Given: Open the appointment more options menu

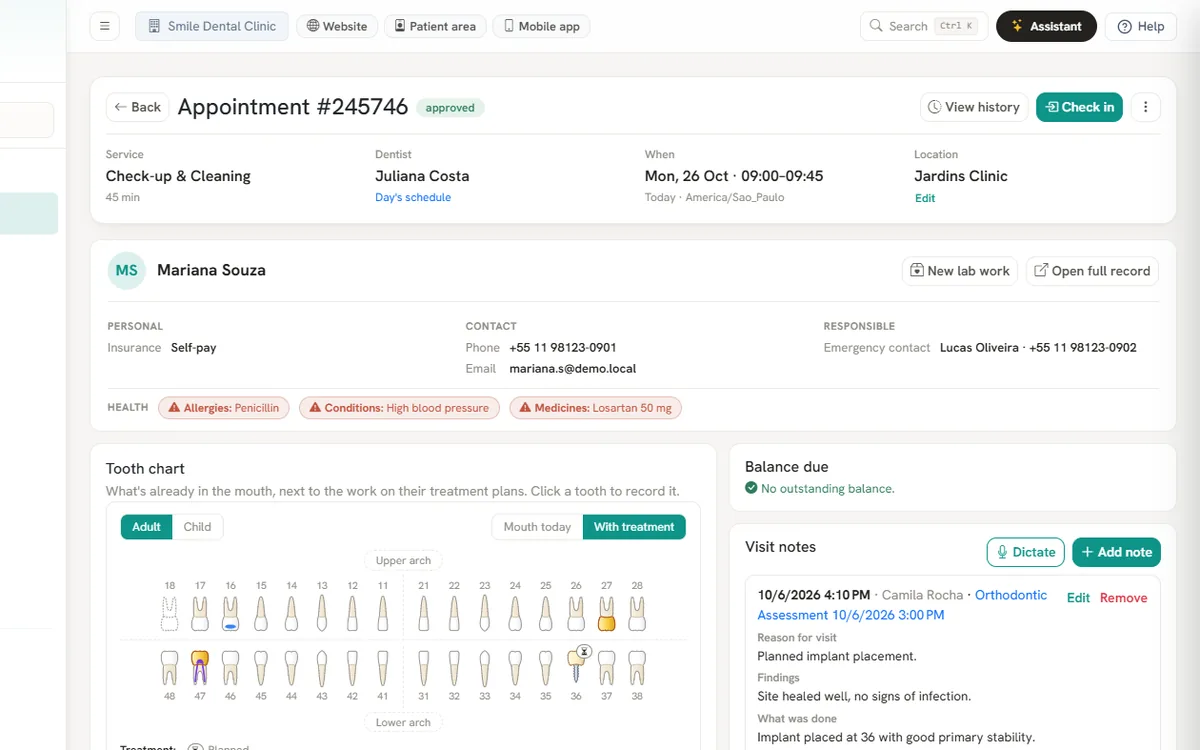Looking at the screenshot, I should click(1146, 107).
